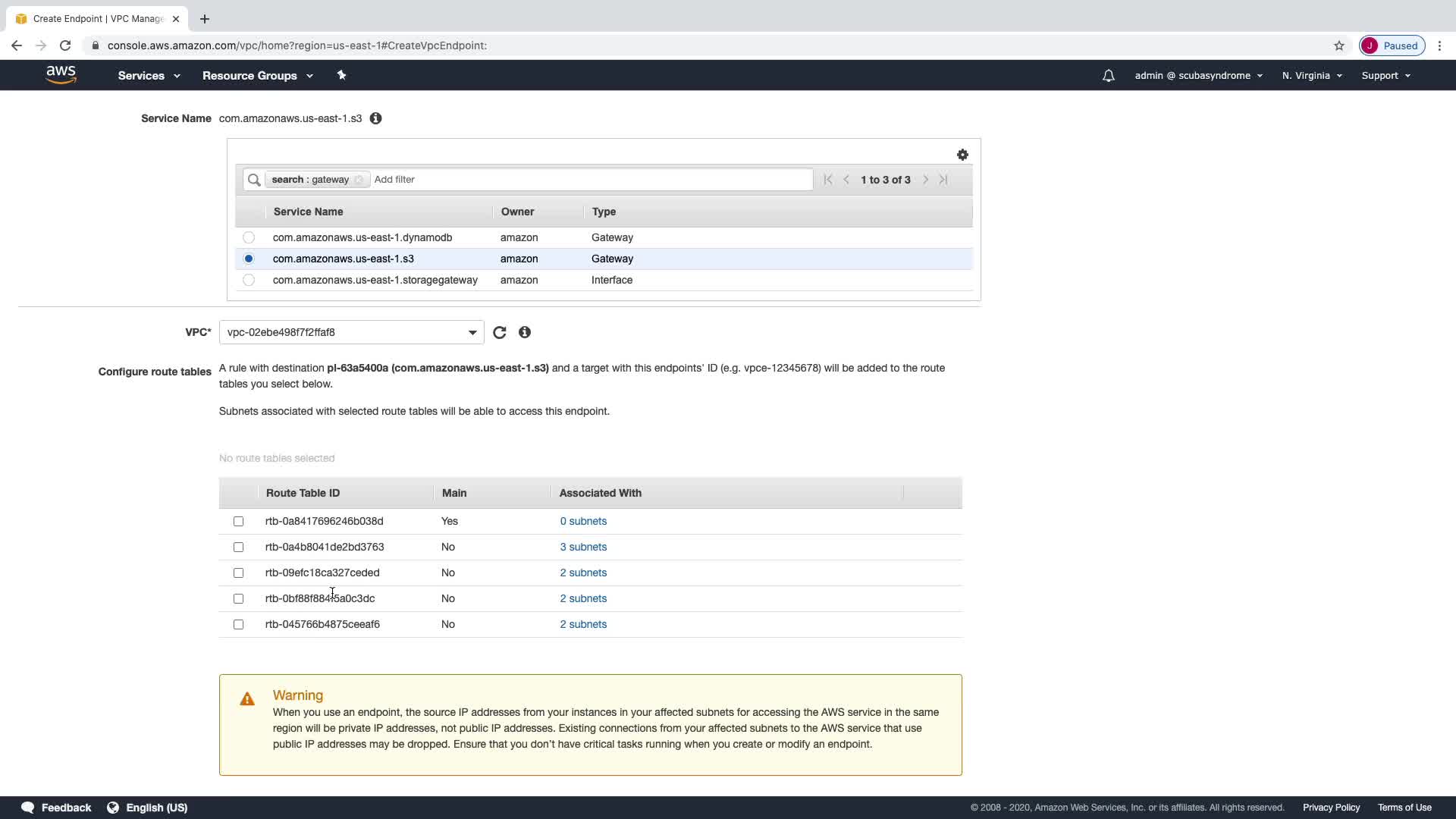Open the admin @ scubasyndrome account menu
Viewport: 1456px width, 819px height.
click(x=1198, y=76)
